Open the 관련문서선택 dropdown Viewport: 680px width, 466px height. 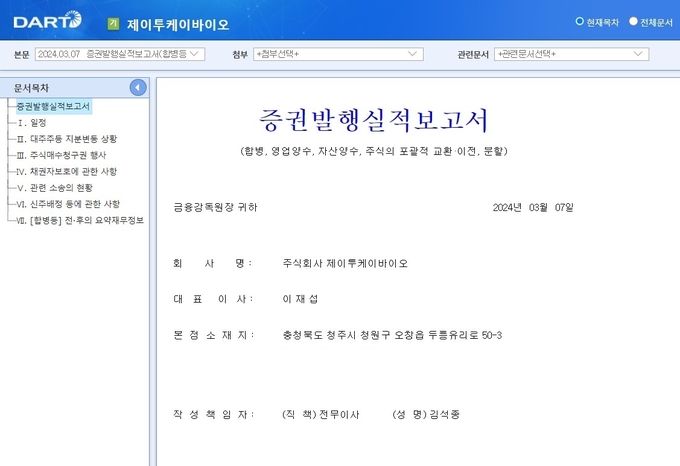coord(572,54)
